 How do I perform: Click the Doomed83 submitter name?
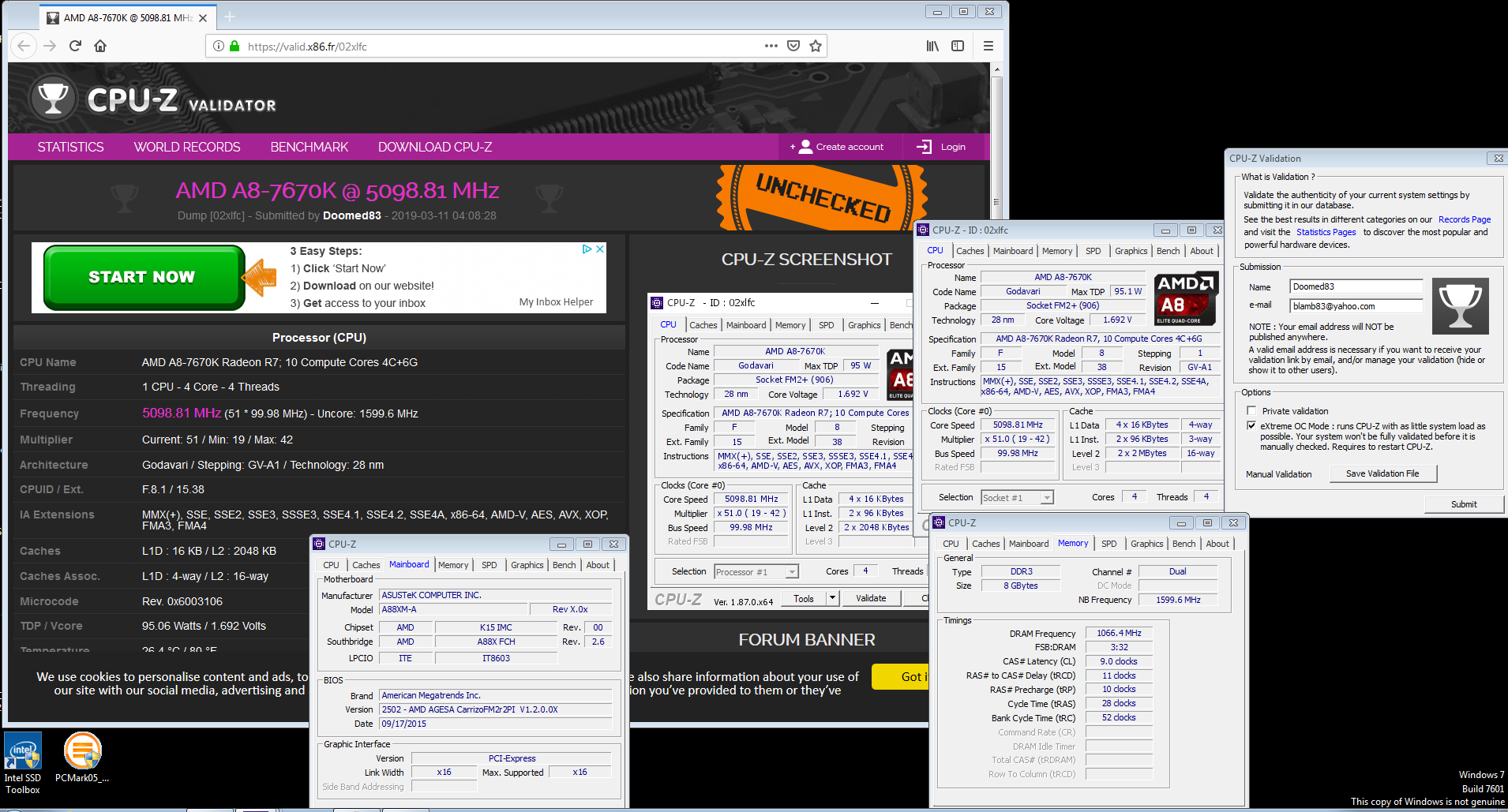pos(352,215)
